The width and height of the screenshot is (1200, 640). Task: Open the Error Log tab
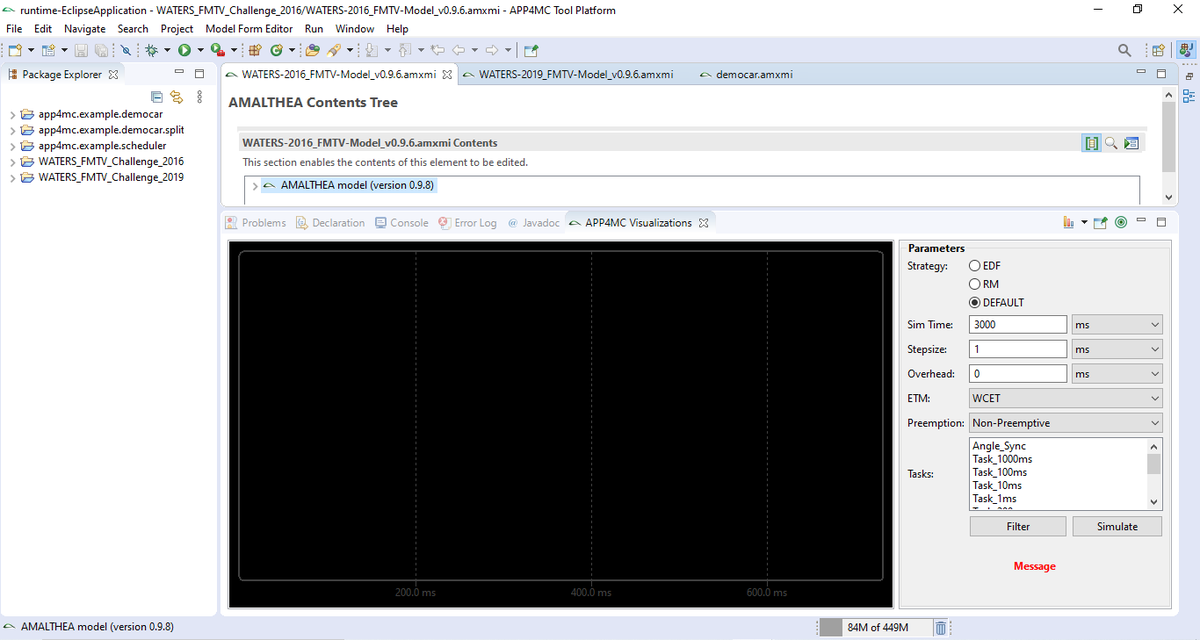(x=467, y=222)
